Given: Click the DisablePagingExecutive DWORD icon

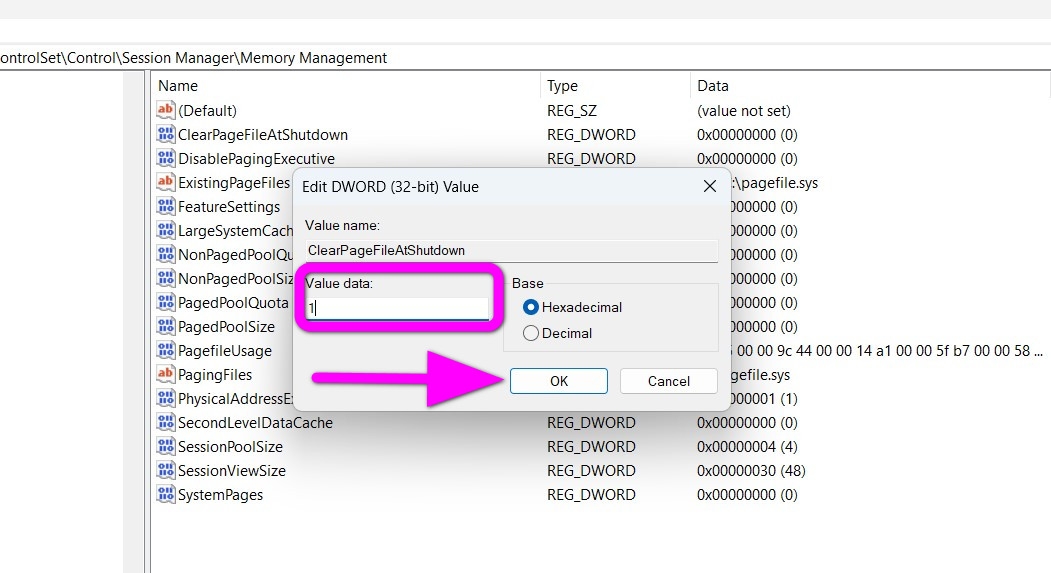Looking at the screenshot, I should click(165, 158).
